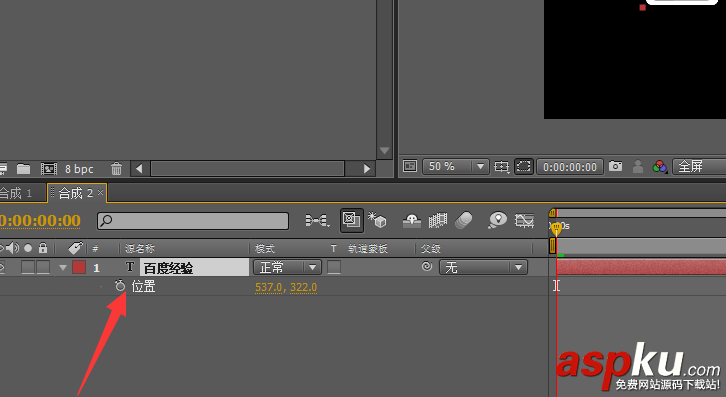Take a snapshot with the camera icon

(615, 166)
